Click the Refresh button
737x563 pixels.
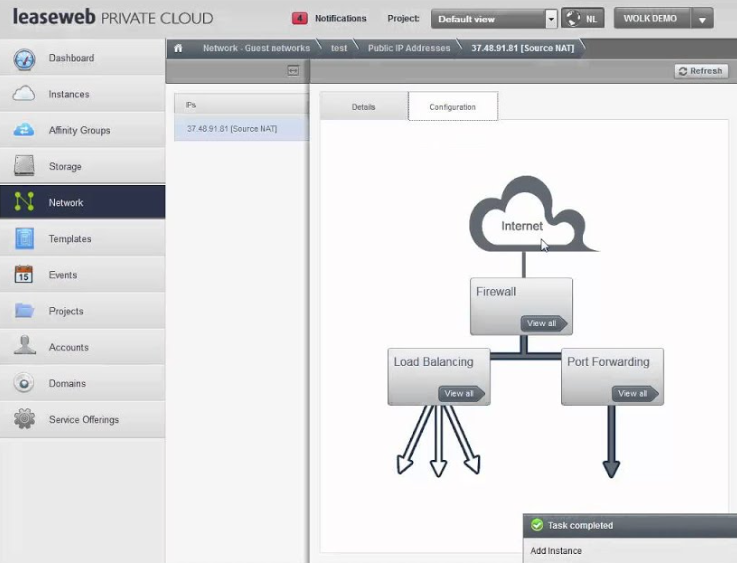coord(699,71)
